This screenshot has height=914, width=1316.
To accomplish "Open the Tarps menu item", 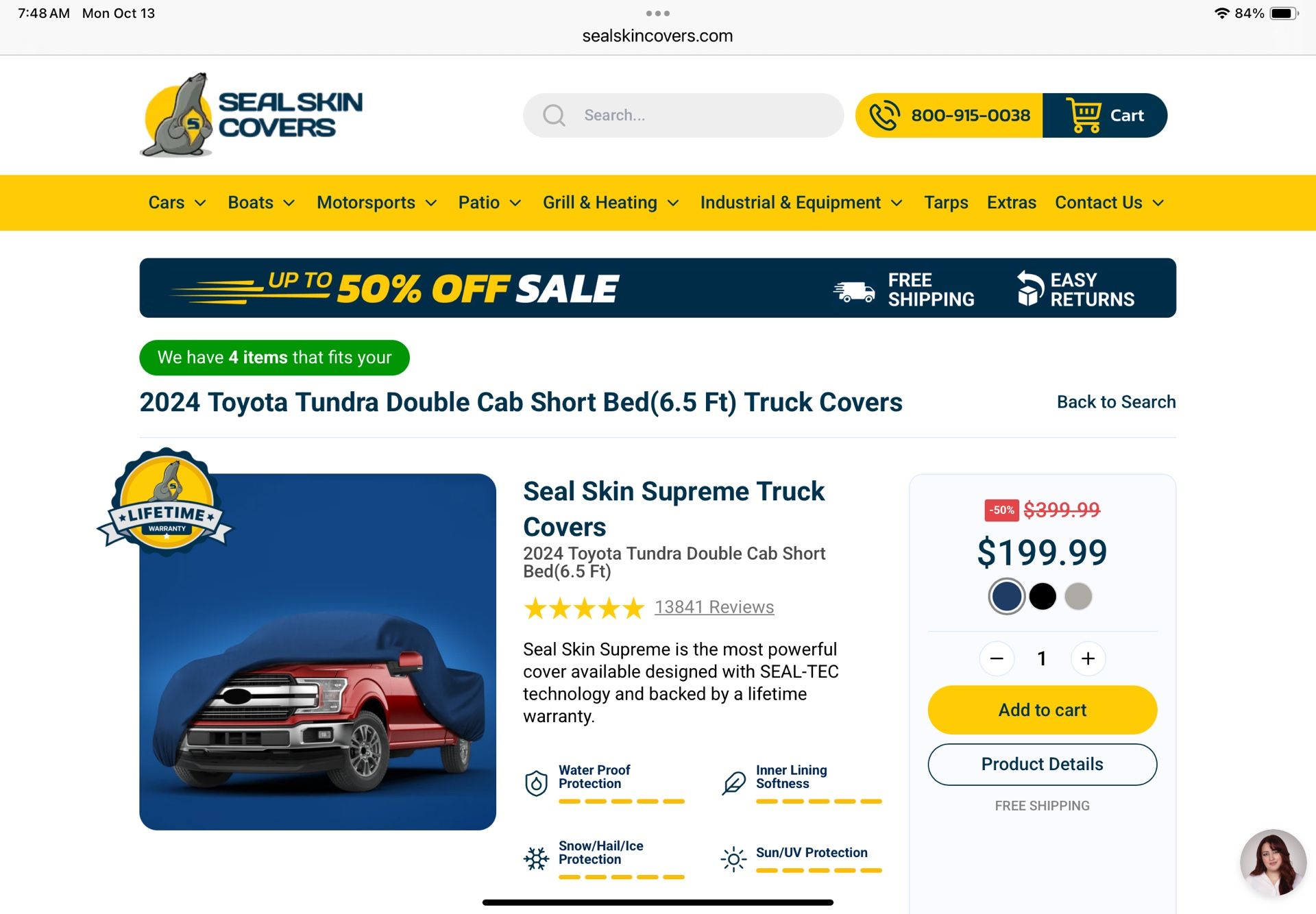I will pyautogui.click(x=946, y=203).
